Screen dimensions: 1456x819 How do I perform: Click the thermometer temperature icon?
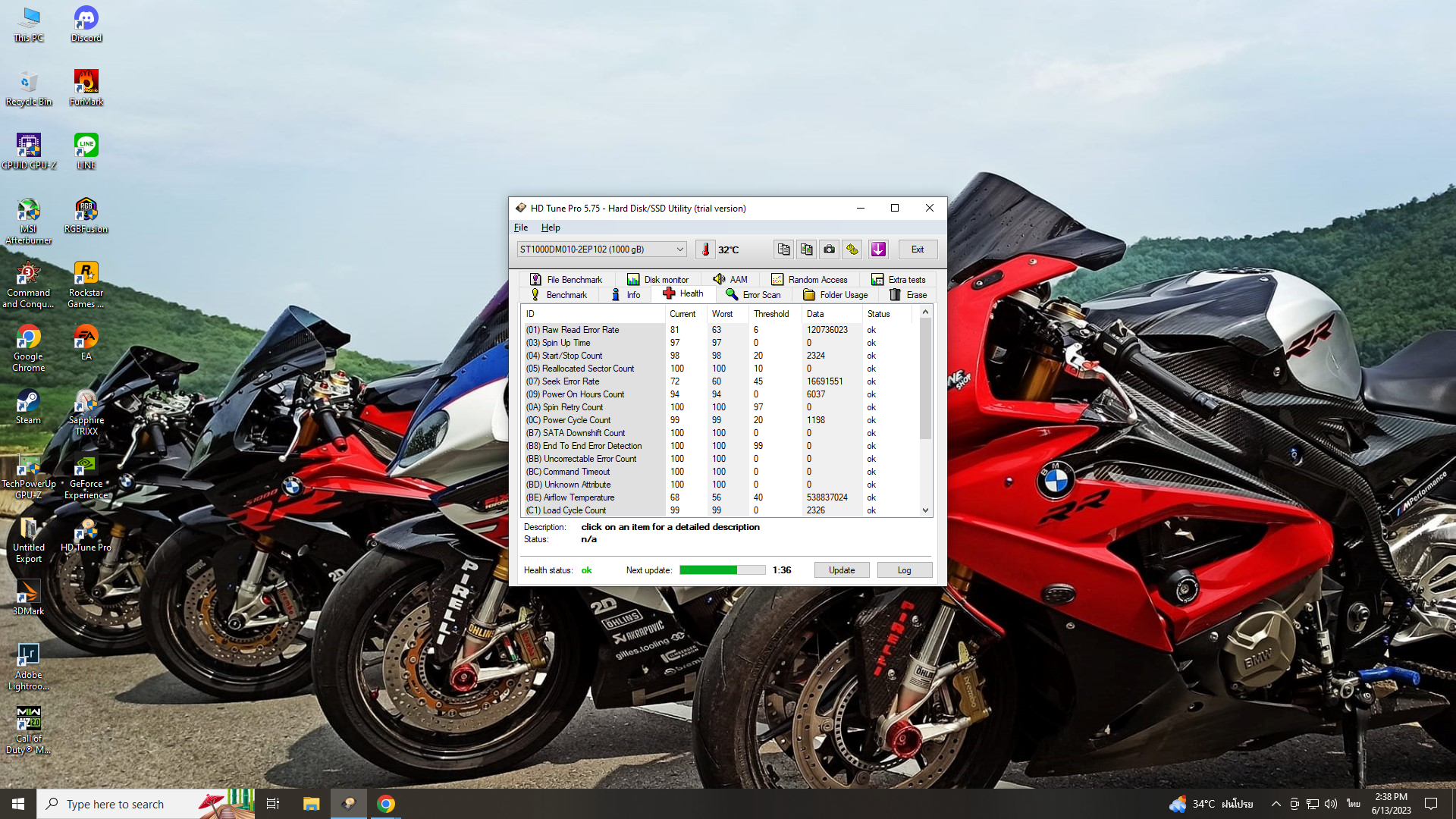705,249
